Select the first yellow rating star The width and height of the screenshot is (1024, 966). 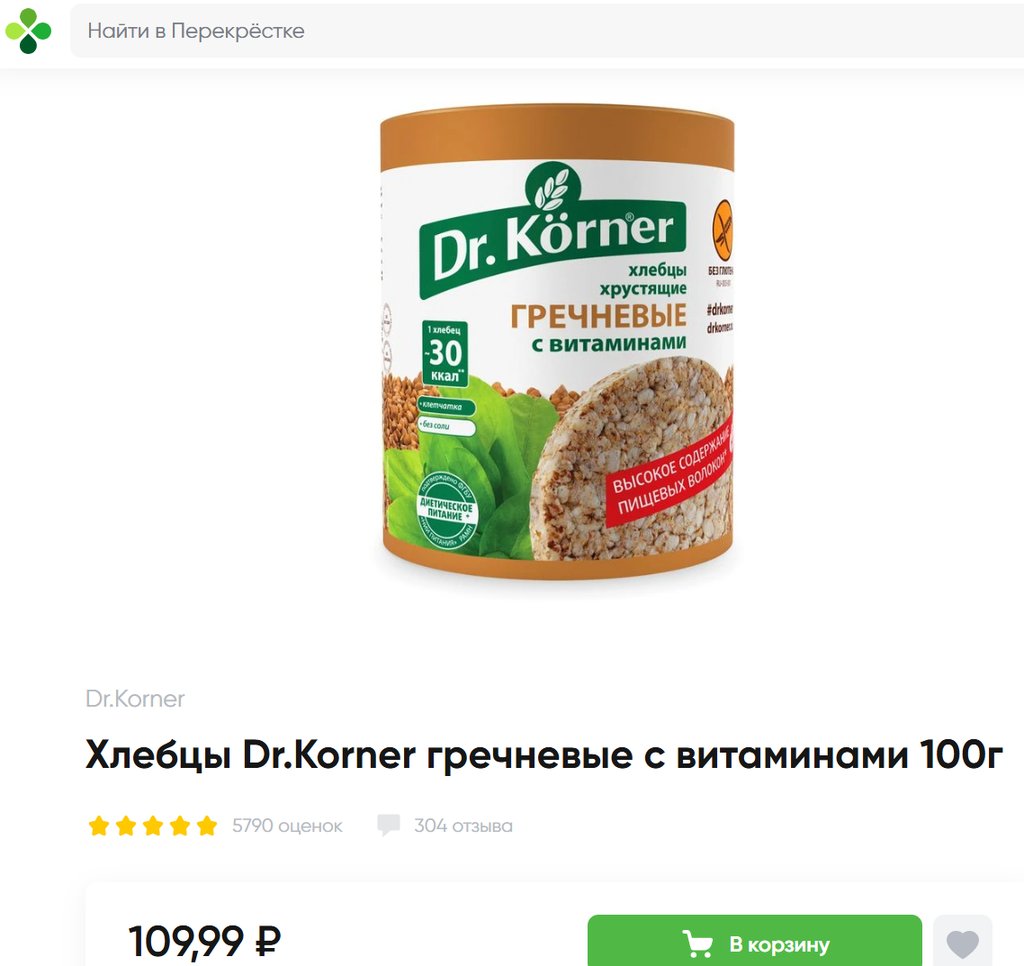pyautogui.click(x=99, y=826)
